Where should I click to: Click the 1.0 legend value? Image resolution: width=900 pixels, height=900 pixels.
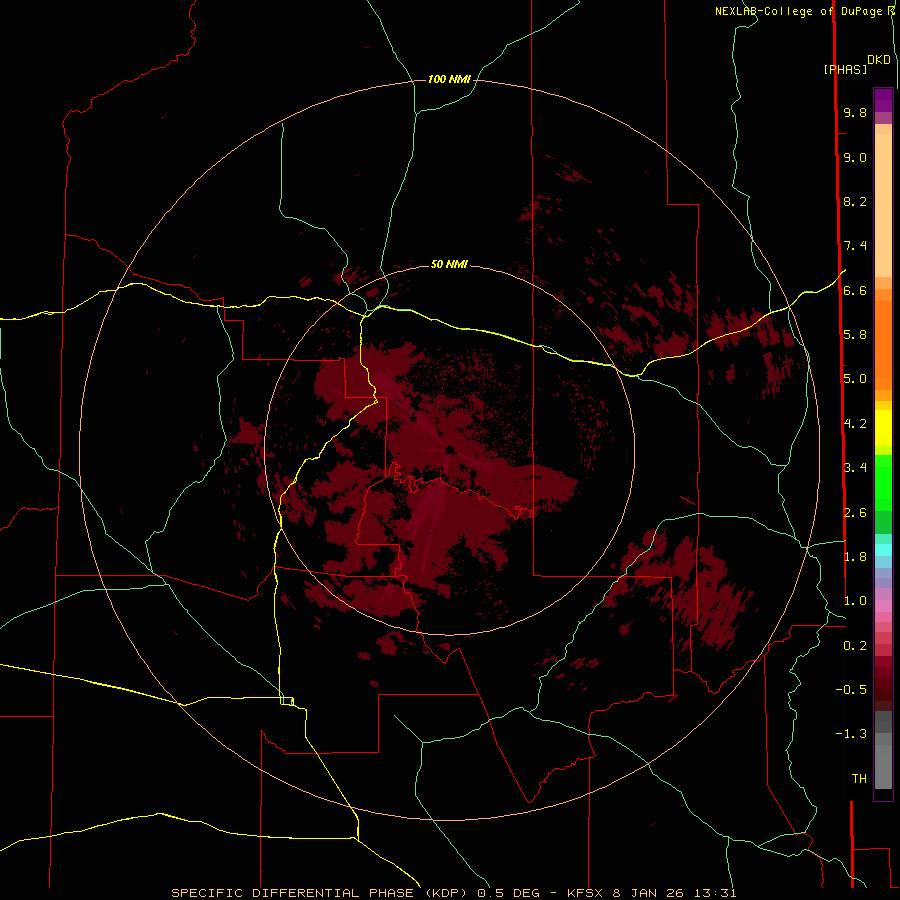(855, 600)
